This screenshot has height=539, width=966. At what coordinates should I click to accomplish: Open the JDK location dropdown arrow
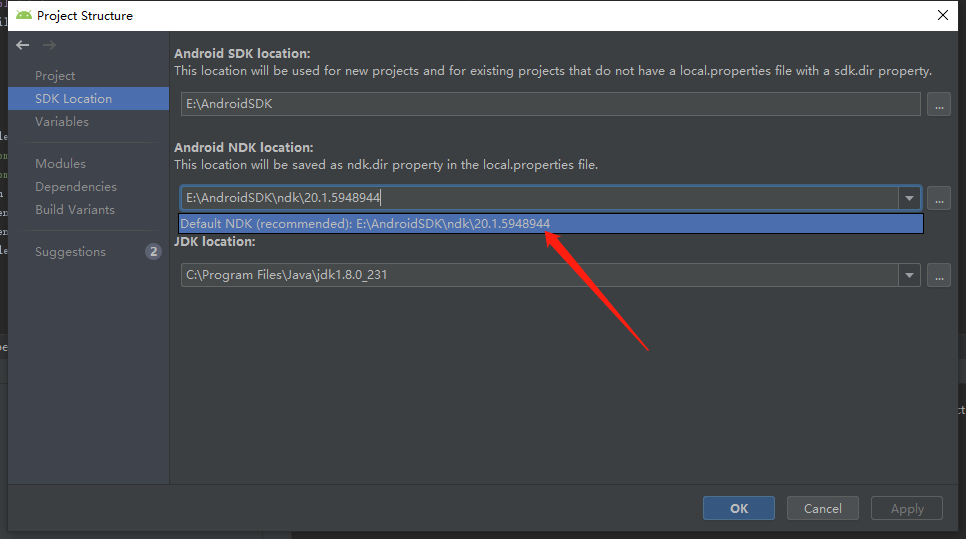[x=909, y=275]
